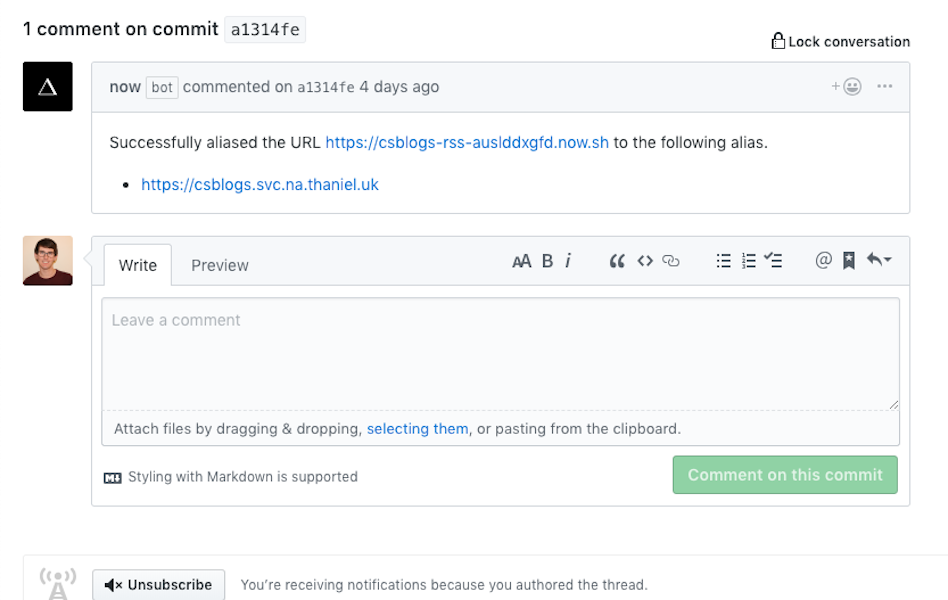Click the Leave a comment text area
948x600 pixels.
[500, 353]
